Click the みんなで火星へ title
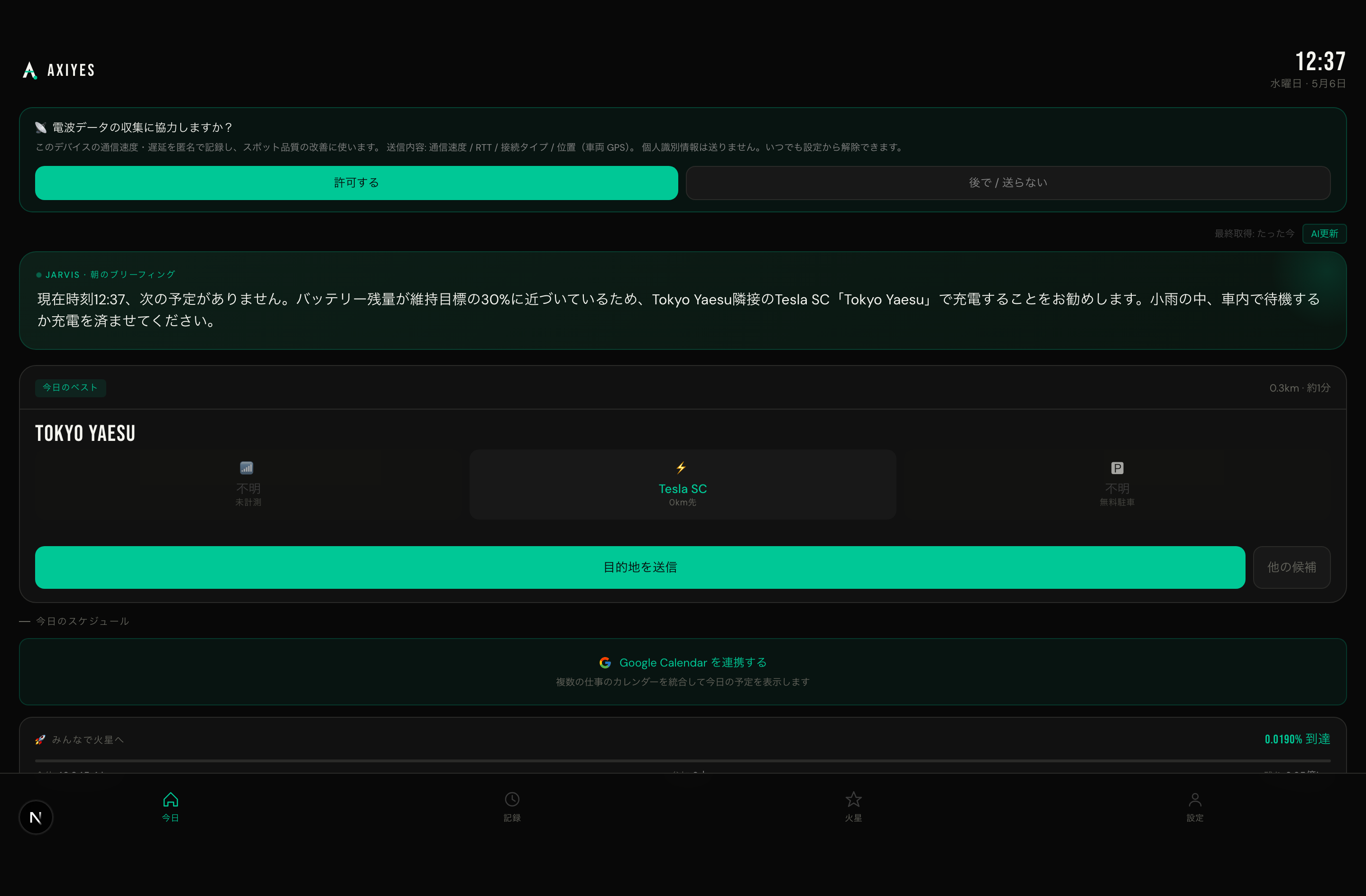The image size is (1366, 896). pyautogui.click(x=88, y=740)
